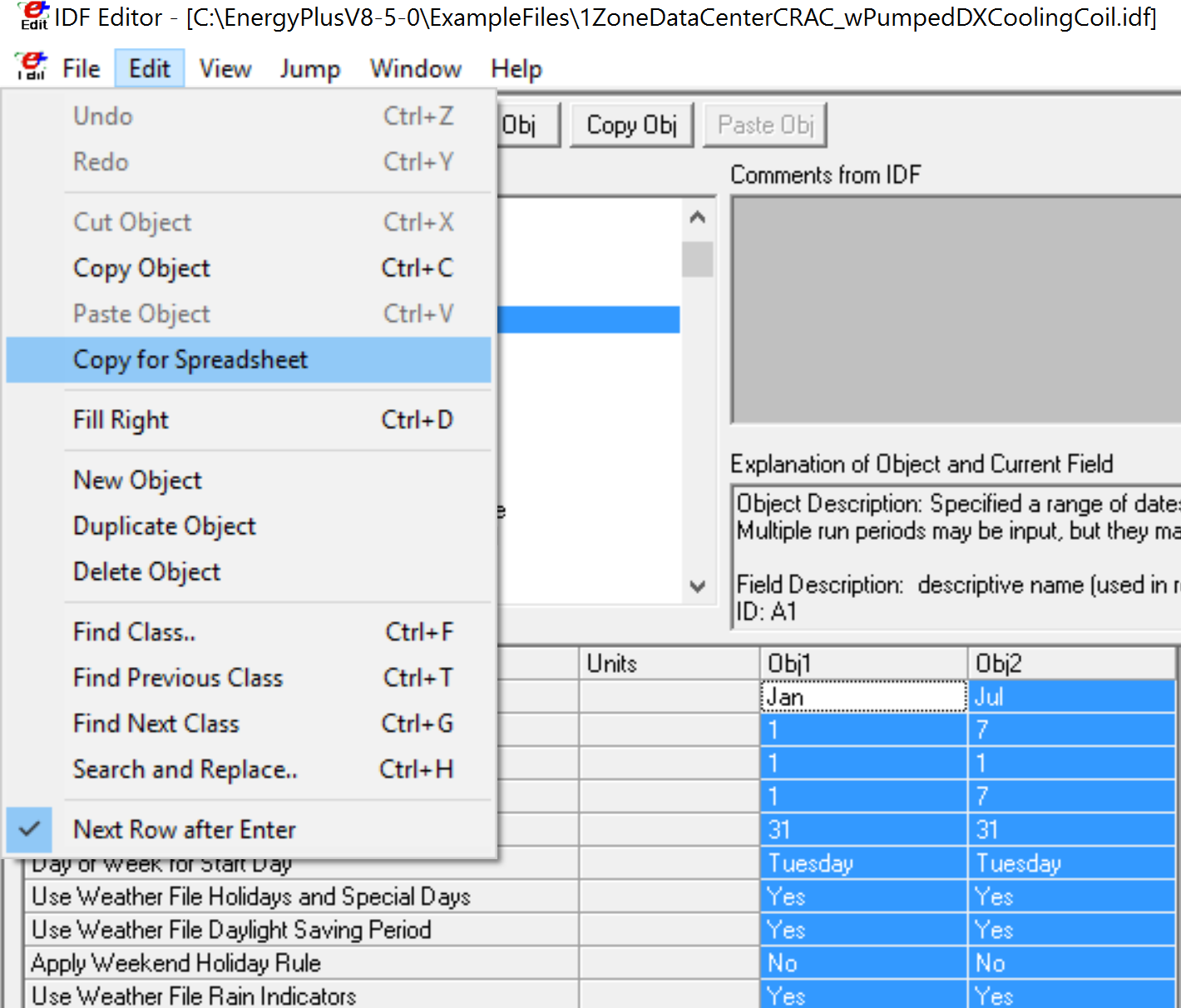The width and height of the screenshot is (1181, 1008).
Task: Click the Units column header
Action: (x=670, y=664)
